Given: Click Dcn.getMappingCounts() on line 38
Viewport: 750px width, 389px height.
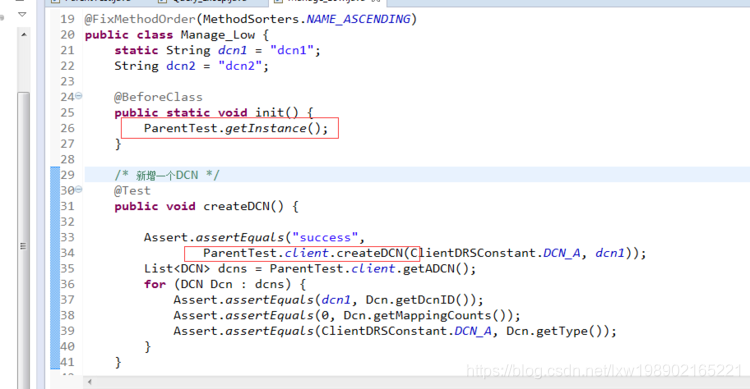Looking at the screenshot, I should 428,315.
